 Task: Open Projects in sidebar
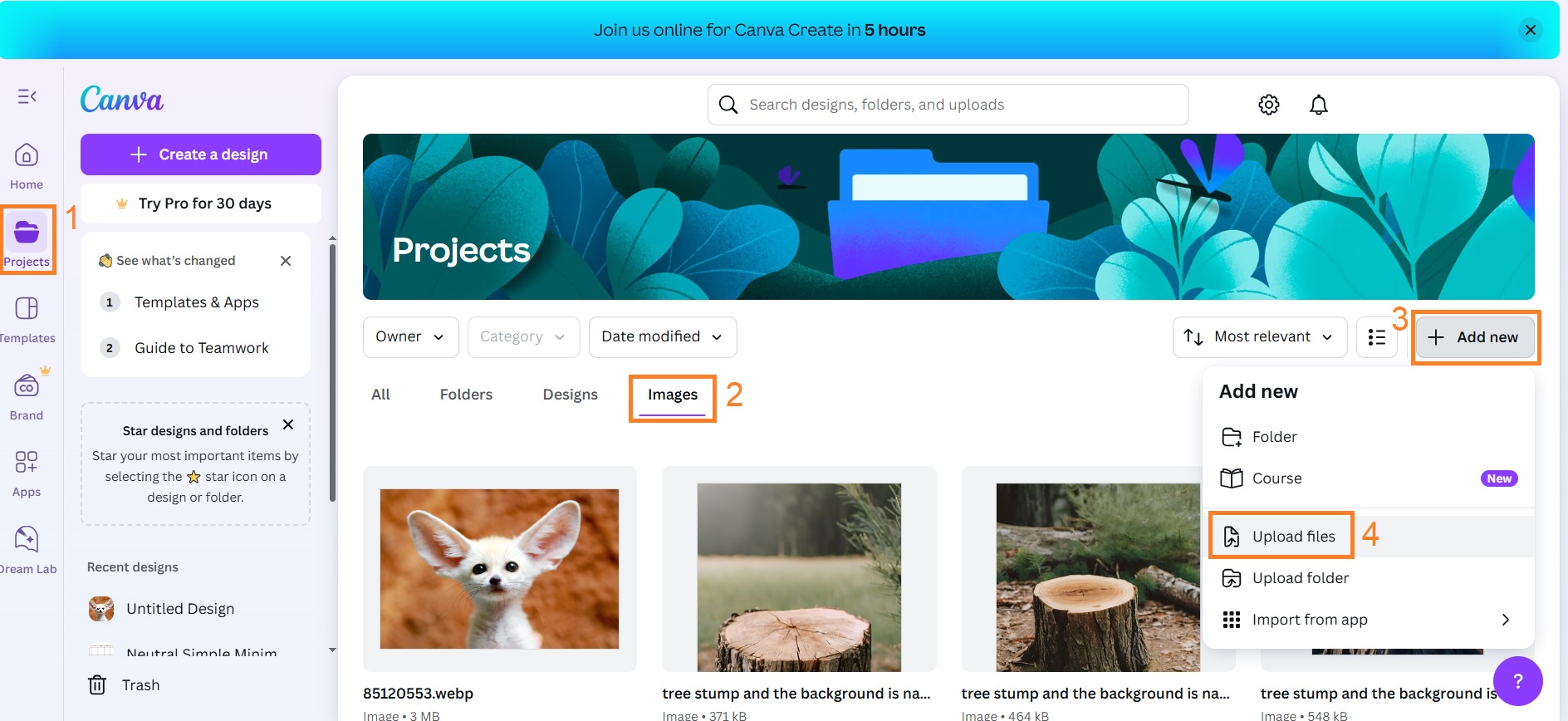point(27,240)
